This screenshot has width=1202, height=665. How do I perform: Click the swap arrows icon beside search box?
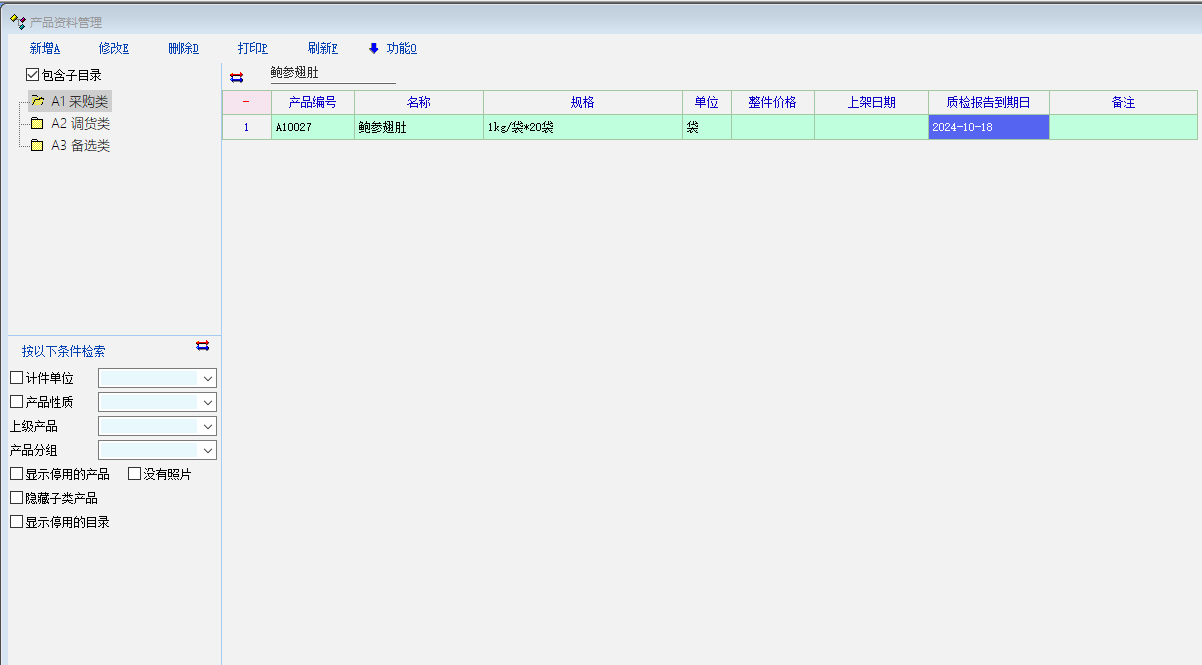tap(237, 77)
